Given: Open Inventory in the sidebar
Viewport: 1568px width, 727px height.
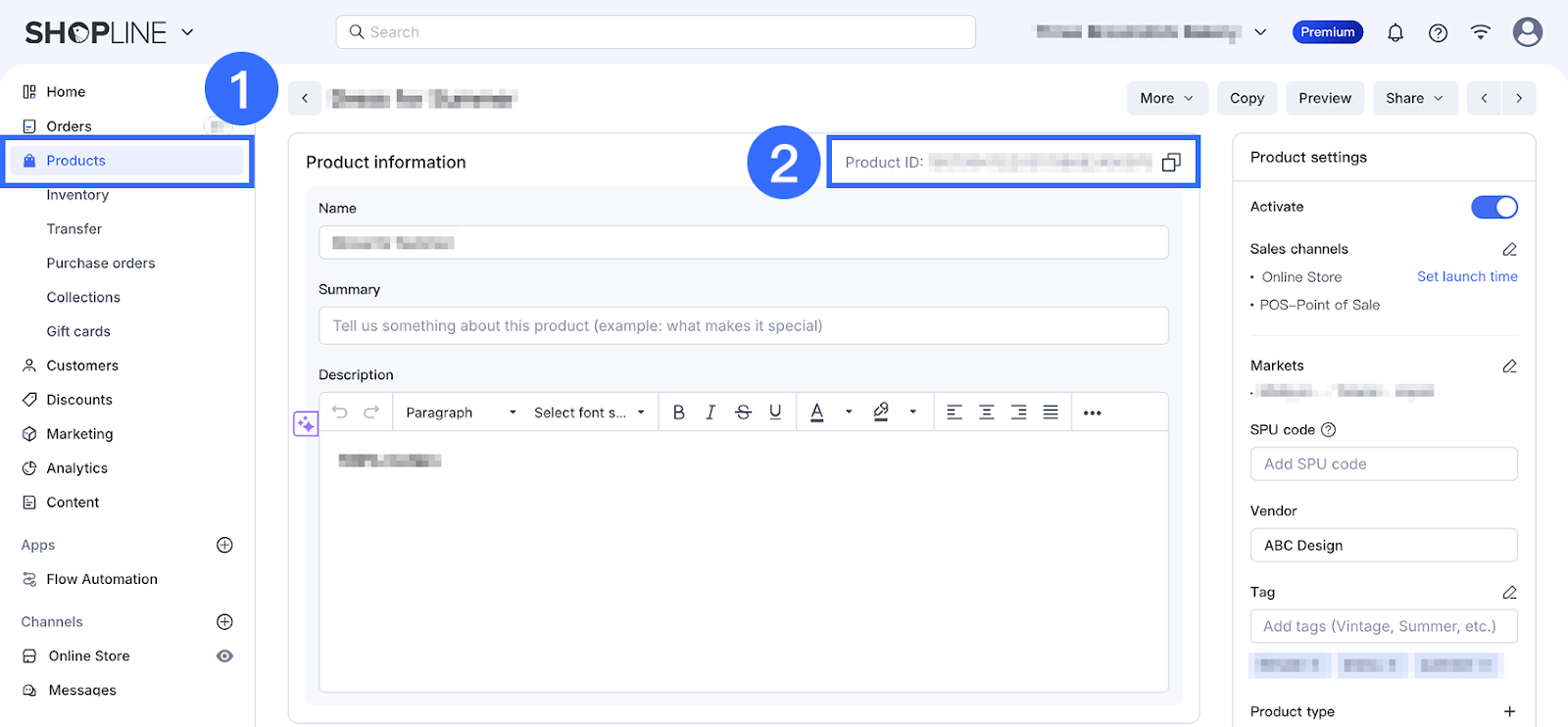Looking at the screenshot, I should pos(77,195).
